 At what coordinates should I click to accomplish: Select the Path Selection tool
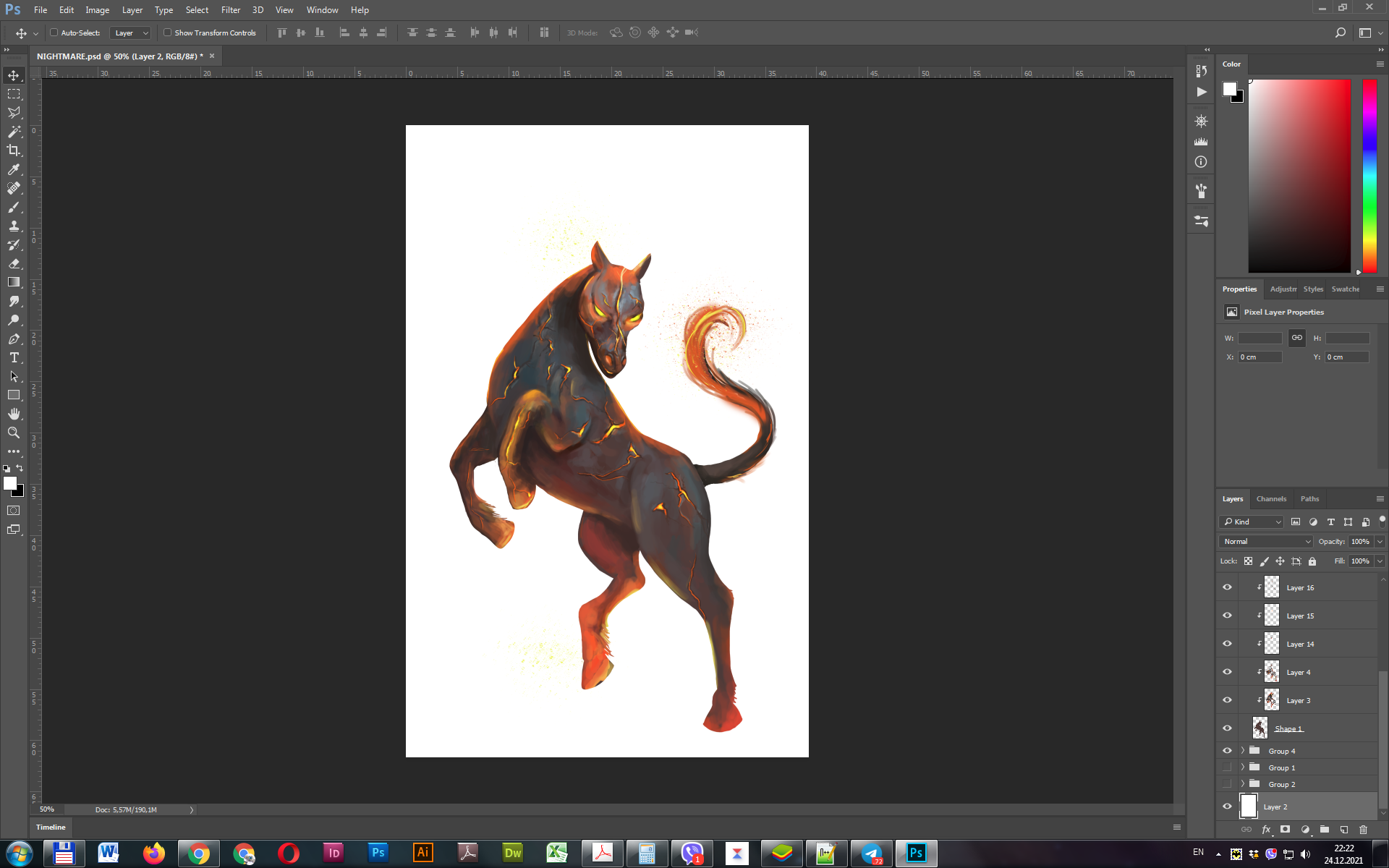14,376
